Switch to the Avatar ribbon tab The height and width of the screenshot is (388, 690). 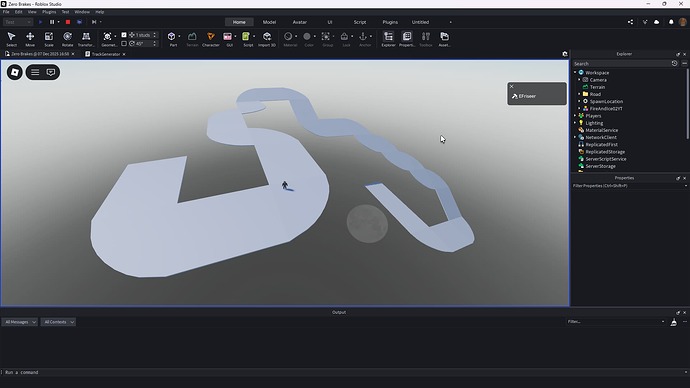click(300, 22)
